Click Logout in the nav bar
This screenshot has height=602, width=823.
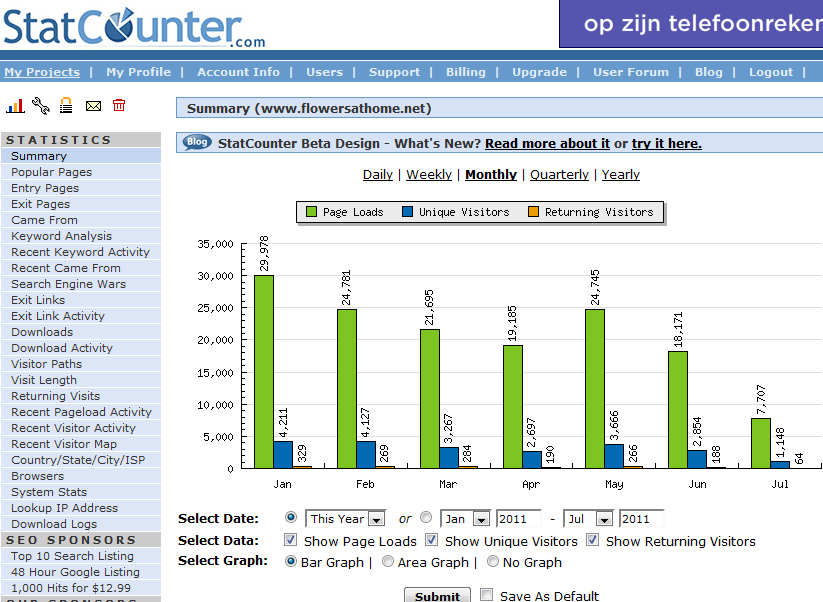tap(771, 72)
